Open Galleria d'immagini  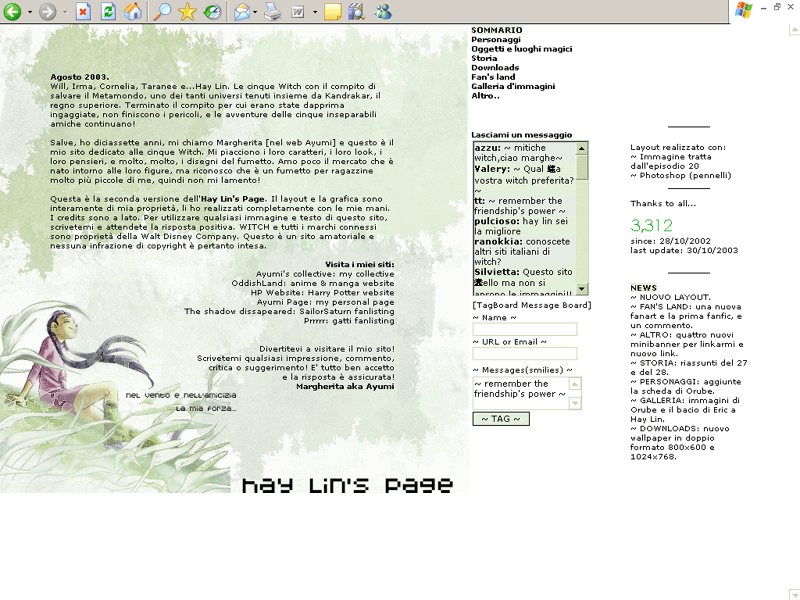(513, 87)
